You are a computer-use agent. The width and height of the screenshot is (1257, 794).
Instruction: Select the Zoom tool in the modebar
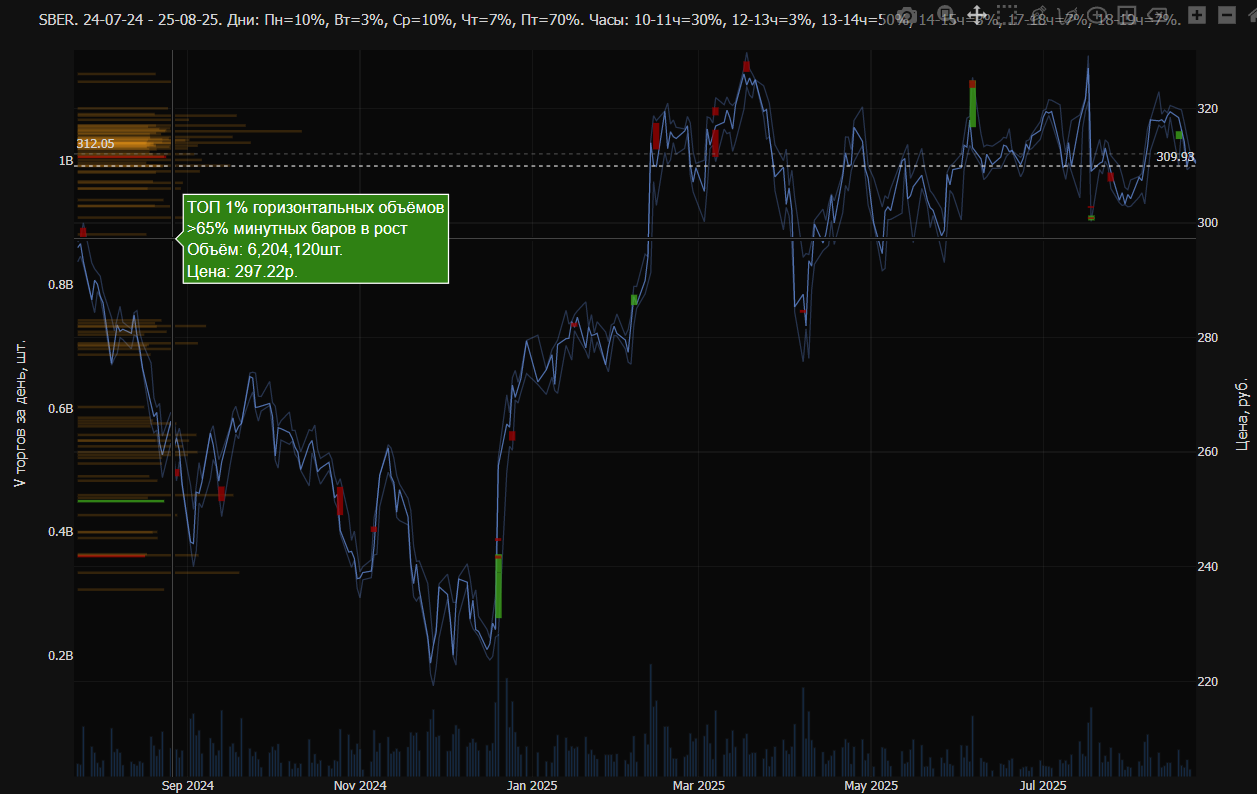click(945, 15)
